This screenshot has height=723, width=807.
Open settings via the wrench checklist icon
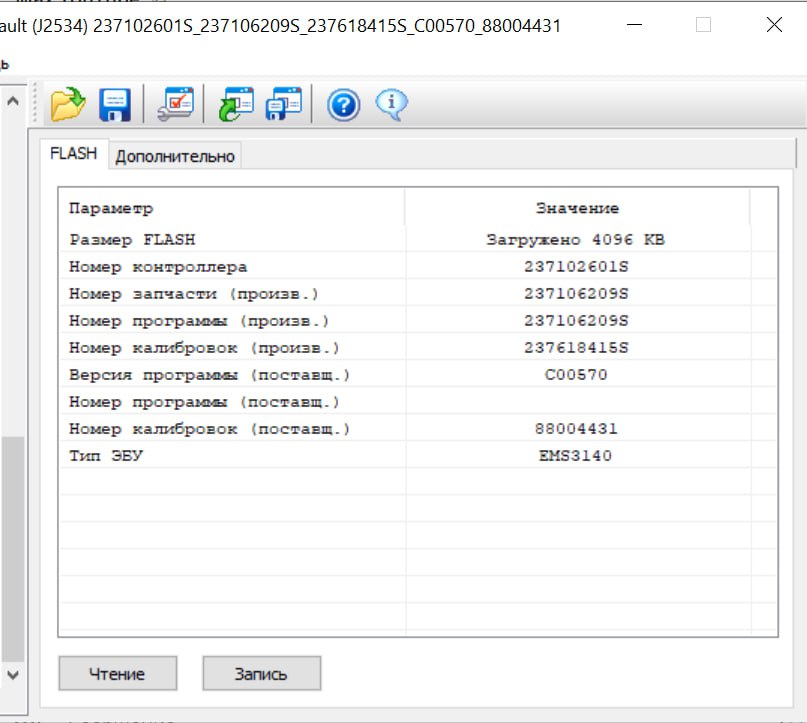coord(176,103)
